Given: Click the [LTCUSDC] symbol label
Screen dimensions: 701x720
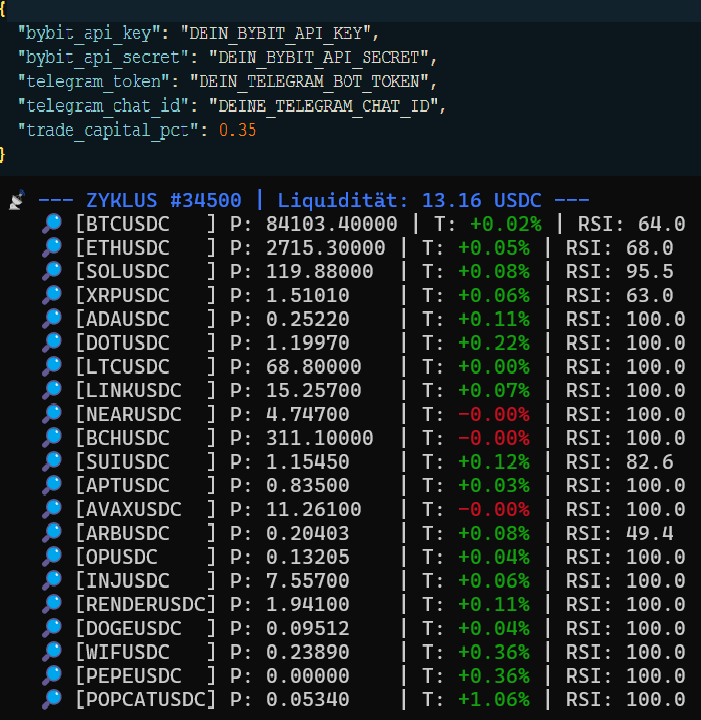Looking at the screenshot, I should 146,367.
